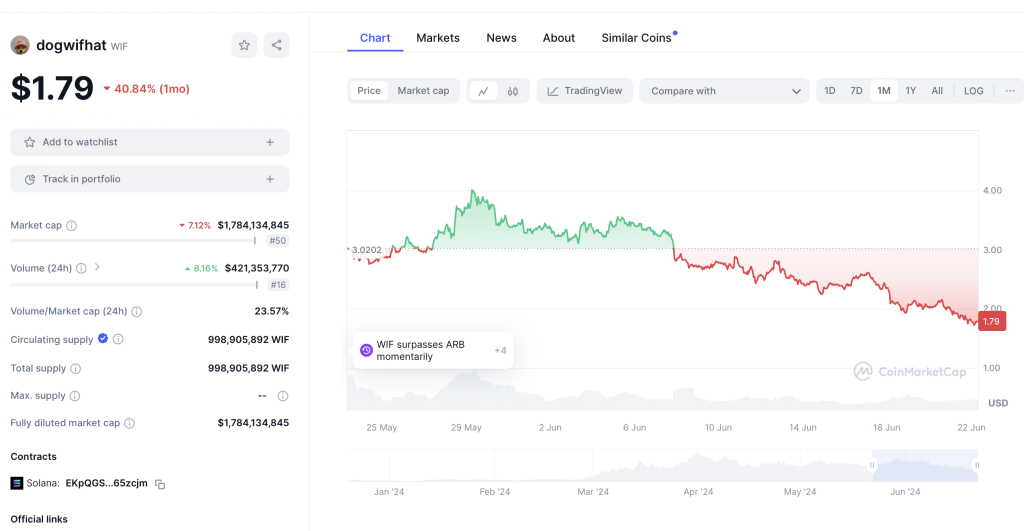Open Circulating supply info tooltip
This screenshot has width=1024, height=531.
point(118,339)
